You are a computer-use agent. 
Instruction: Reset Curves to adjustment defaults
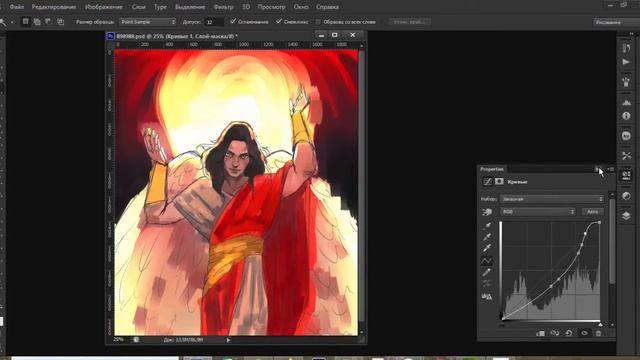click(x=569, y=333)
